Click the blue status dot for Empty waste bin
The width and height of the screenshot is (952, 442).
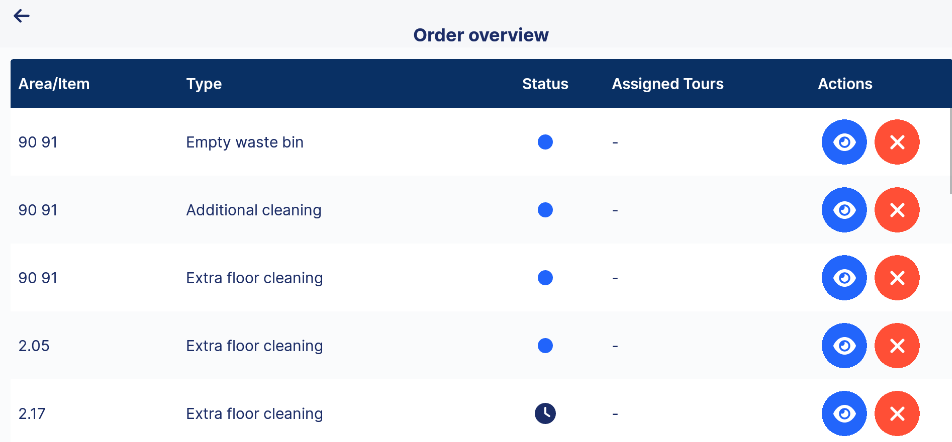[545, 142]
